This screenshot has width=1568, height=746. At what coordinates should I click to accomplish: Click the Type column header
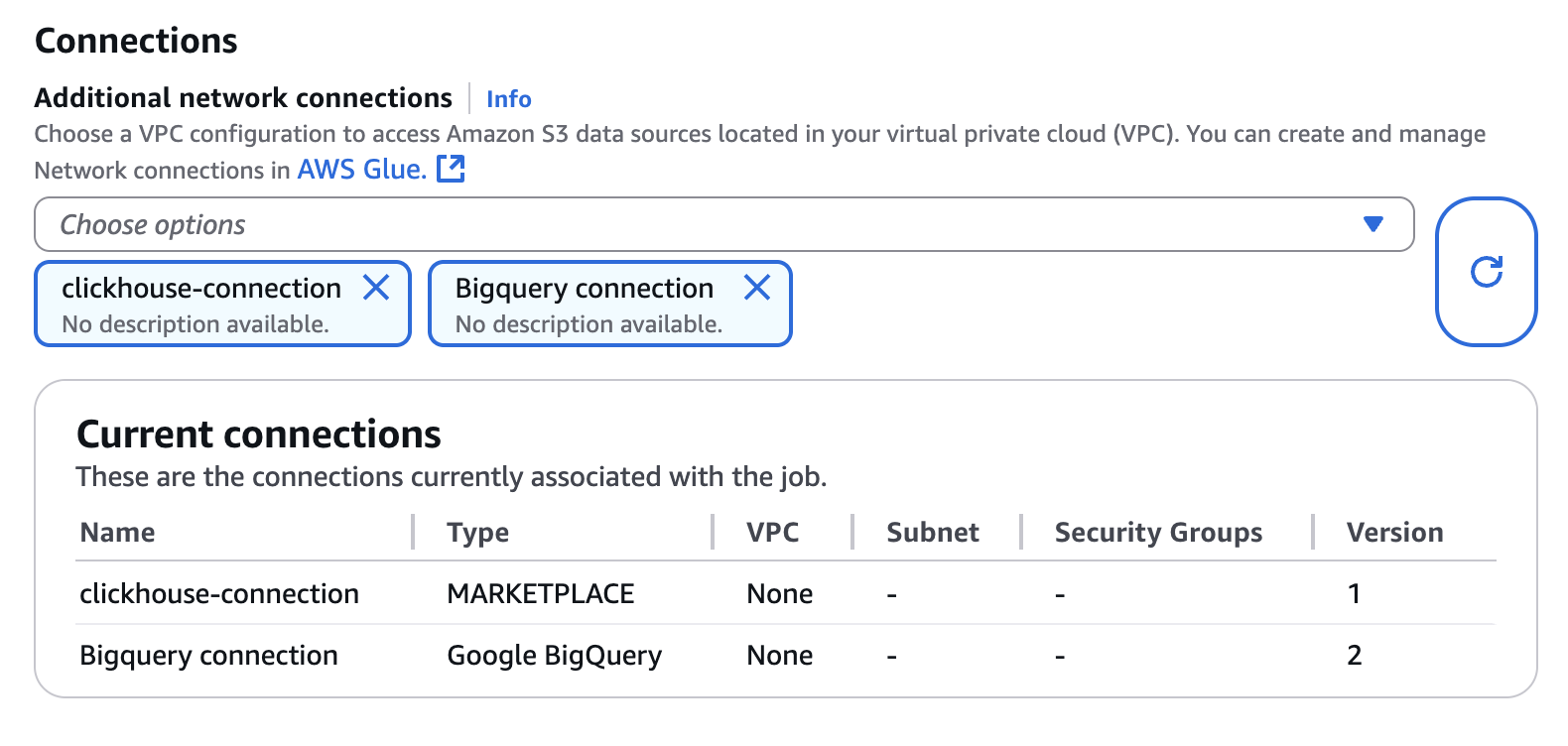coord(477,533)
